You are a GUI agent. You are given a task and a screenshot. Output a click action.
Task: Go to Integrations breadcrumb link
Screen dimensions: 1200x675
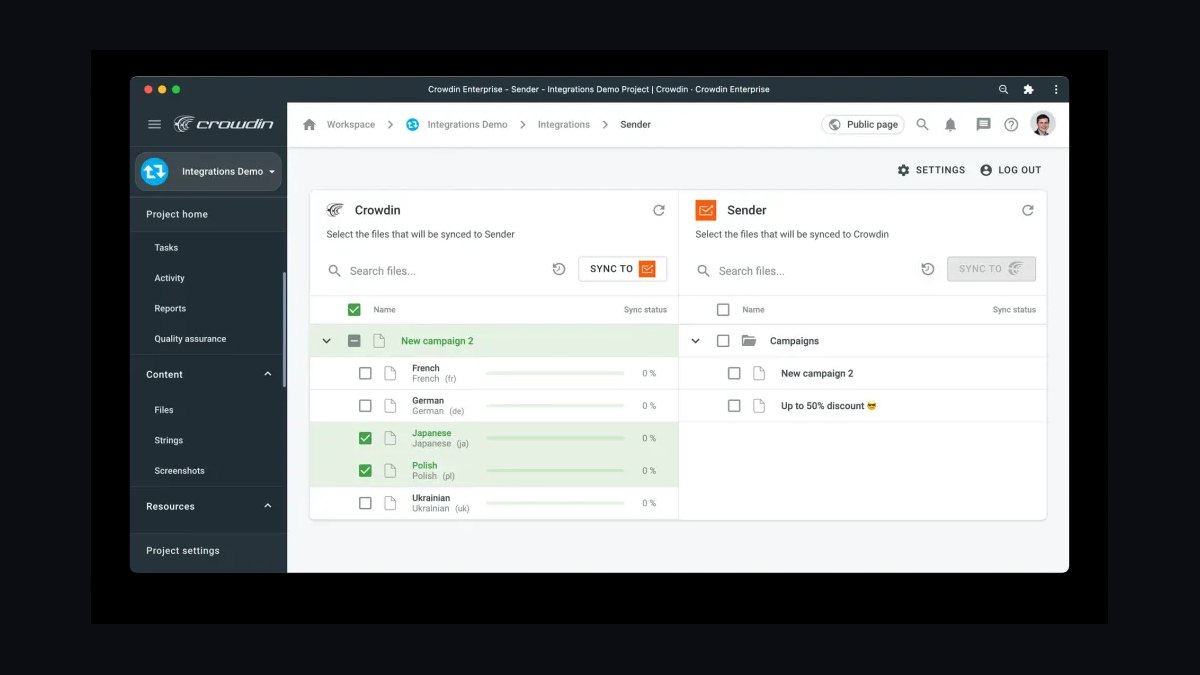[564, 125]
